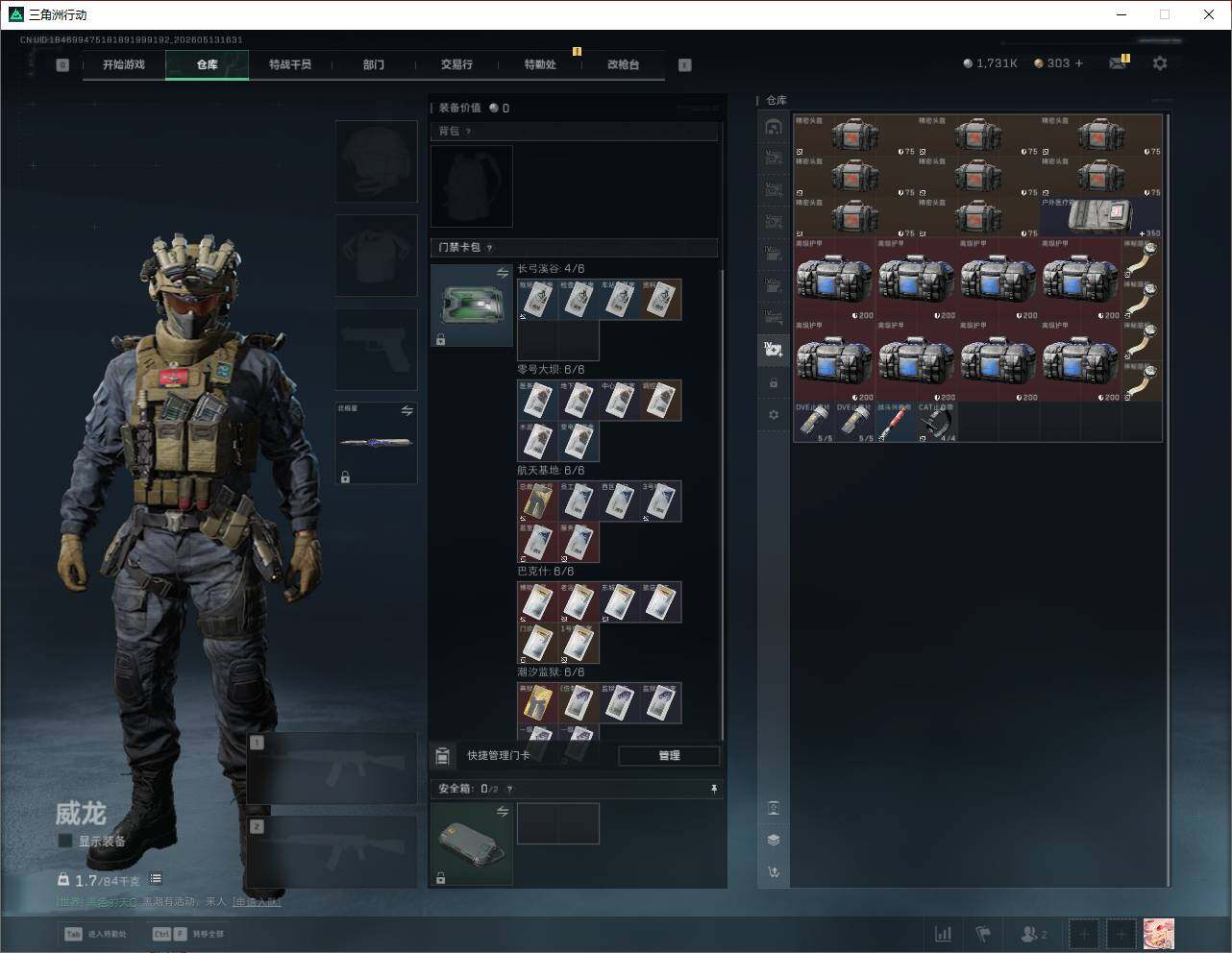Image resolution: width=1232 pixels, height=953 pixels.
Task: Select the 户外医疗箱 medical case
Action: tap(1101, 217)
